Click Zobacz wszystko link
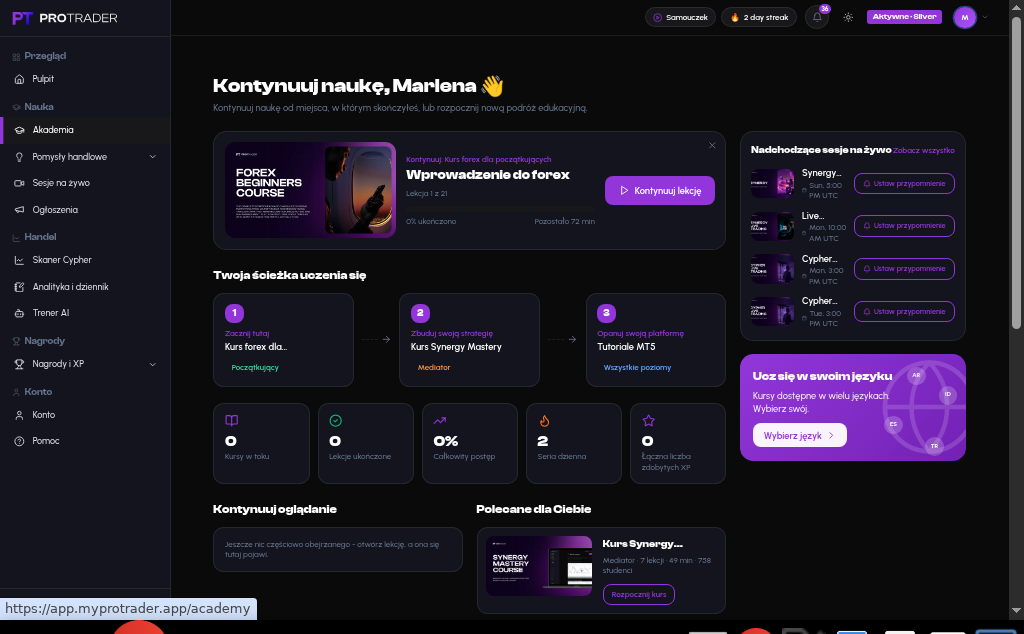 pos(923,151)
